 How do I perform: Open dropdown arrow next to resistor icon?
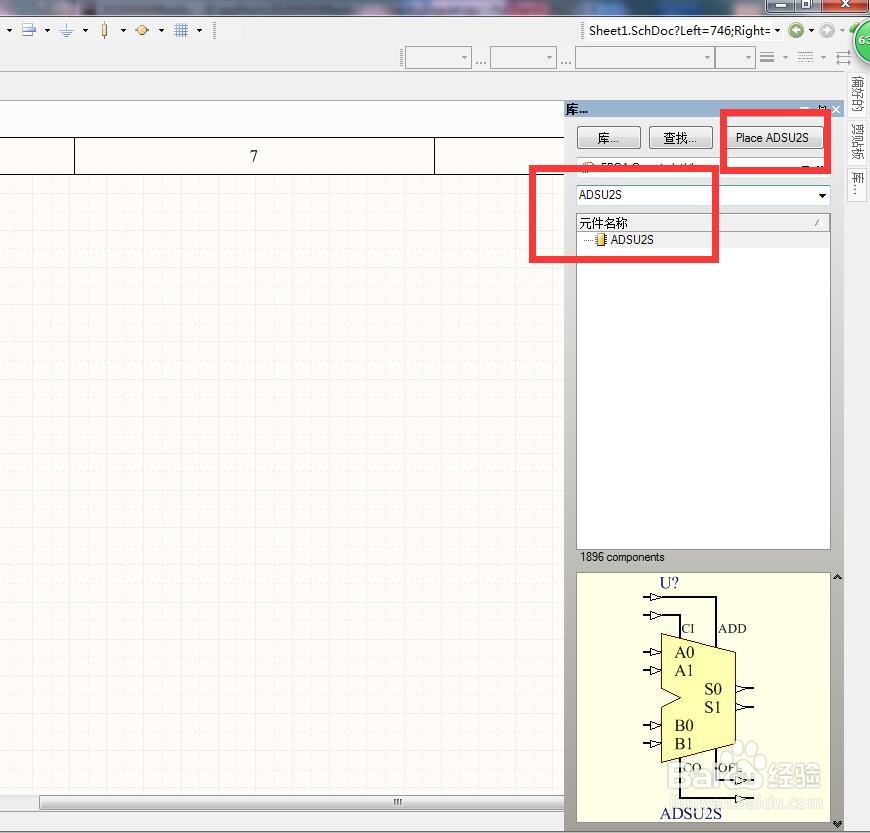123,31
